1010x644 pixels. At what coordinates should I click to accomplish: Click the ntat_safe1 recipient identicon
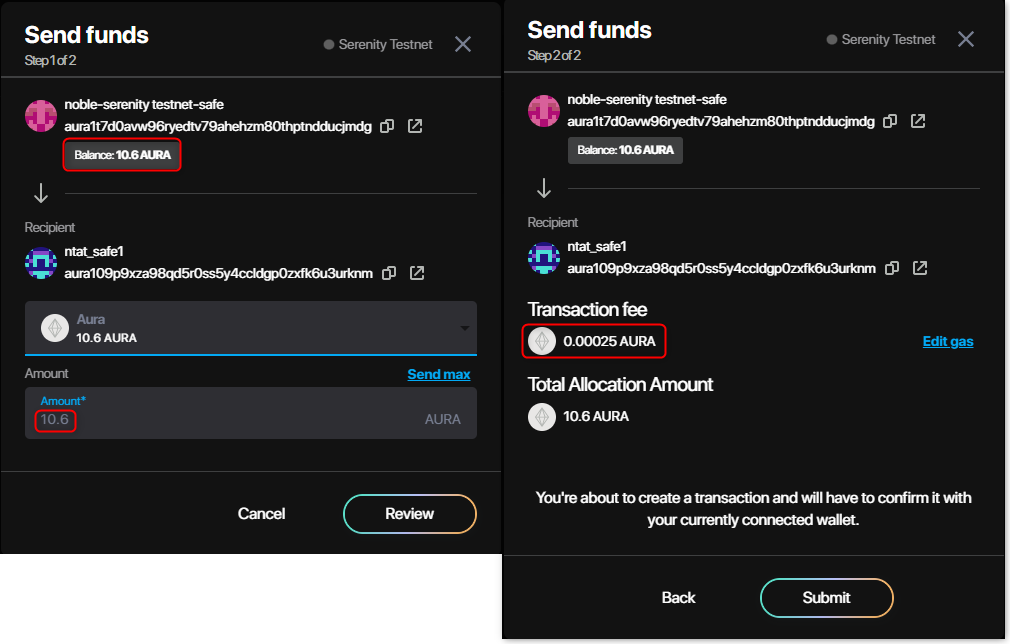pyautogui.click(x=40, y=263)
